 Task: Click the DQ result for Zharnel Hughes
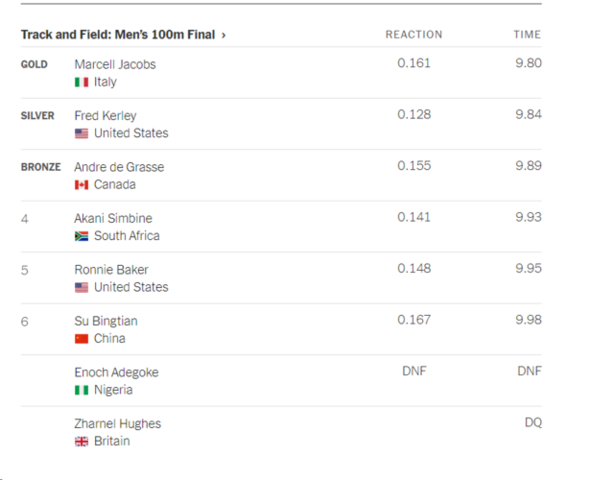point(533,422)
